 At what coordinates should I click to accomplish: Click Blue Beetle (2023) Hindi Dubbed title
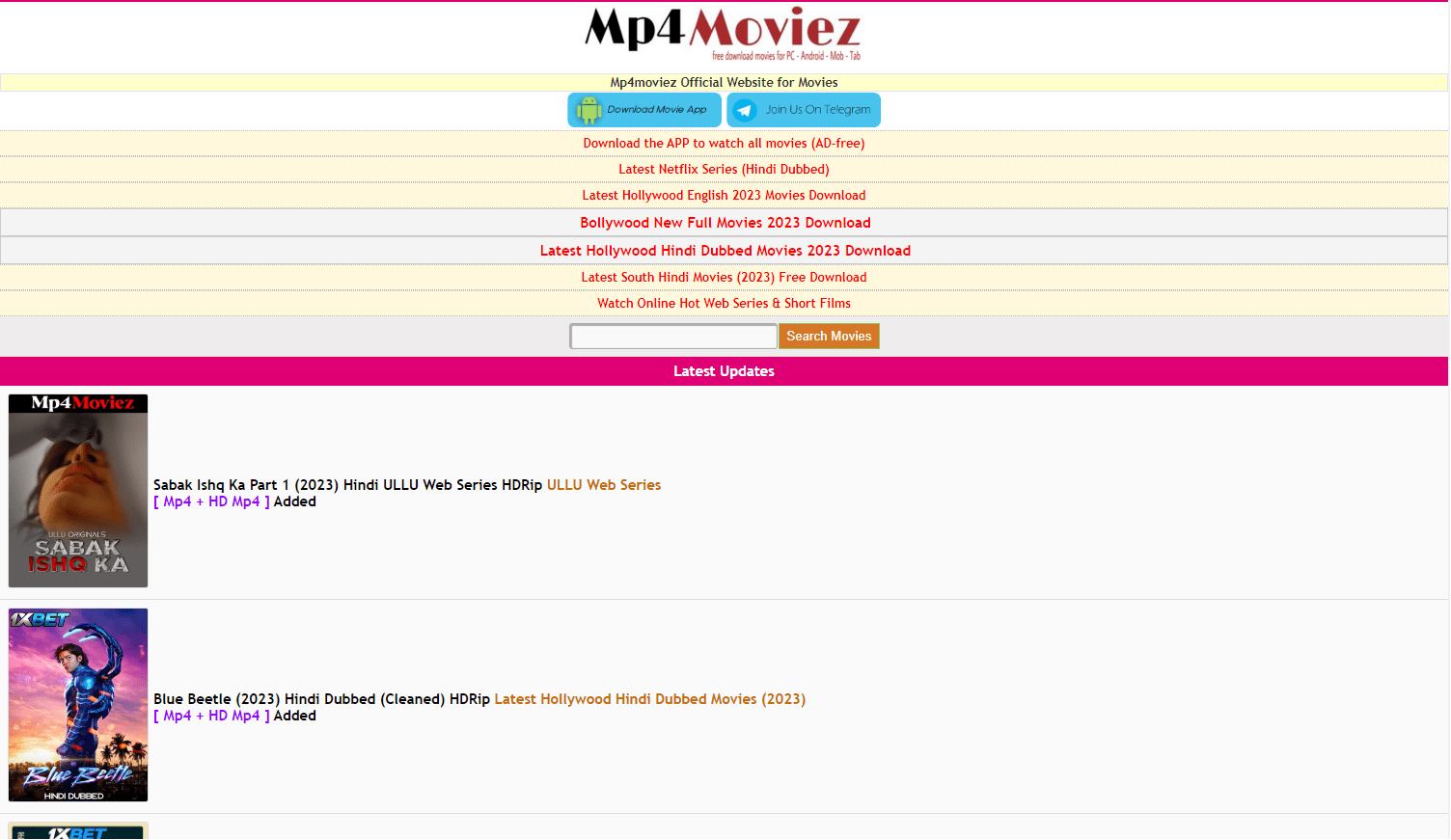tap(321, 699)
